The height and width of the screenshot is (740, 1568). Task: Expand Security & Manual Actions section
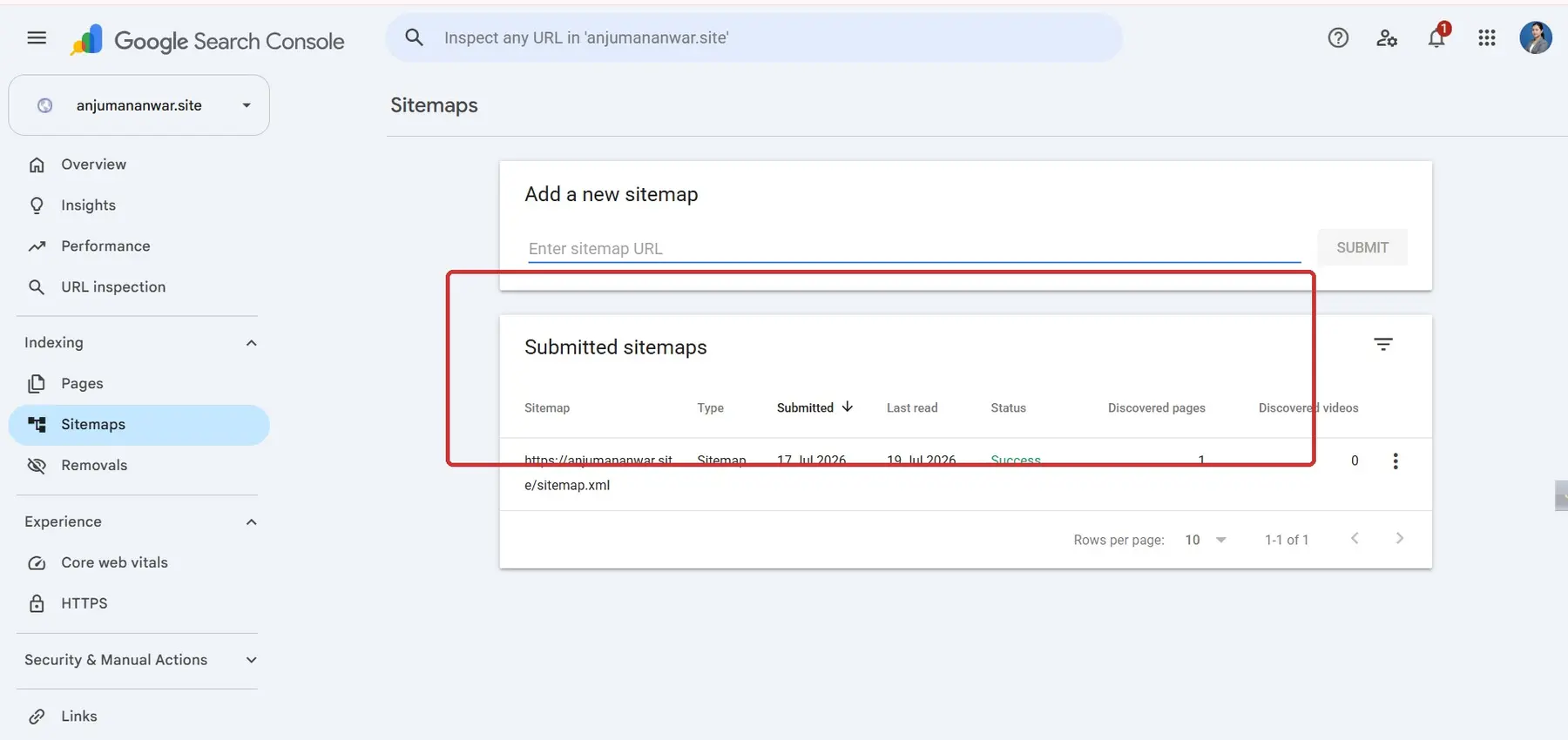pos(252,660)
